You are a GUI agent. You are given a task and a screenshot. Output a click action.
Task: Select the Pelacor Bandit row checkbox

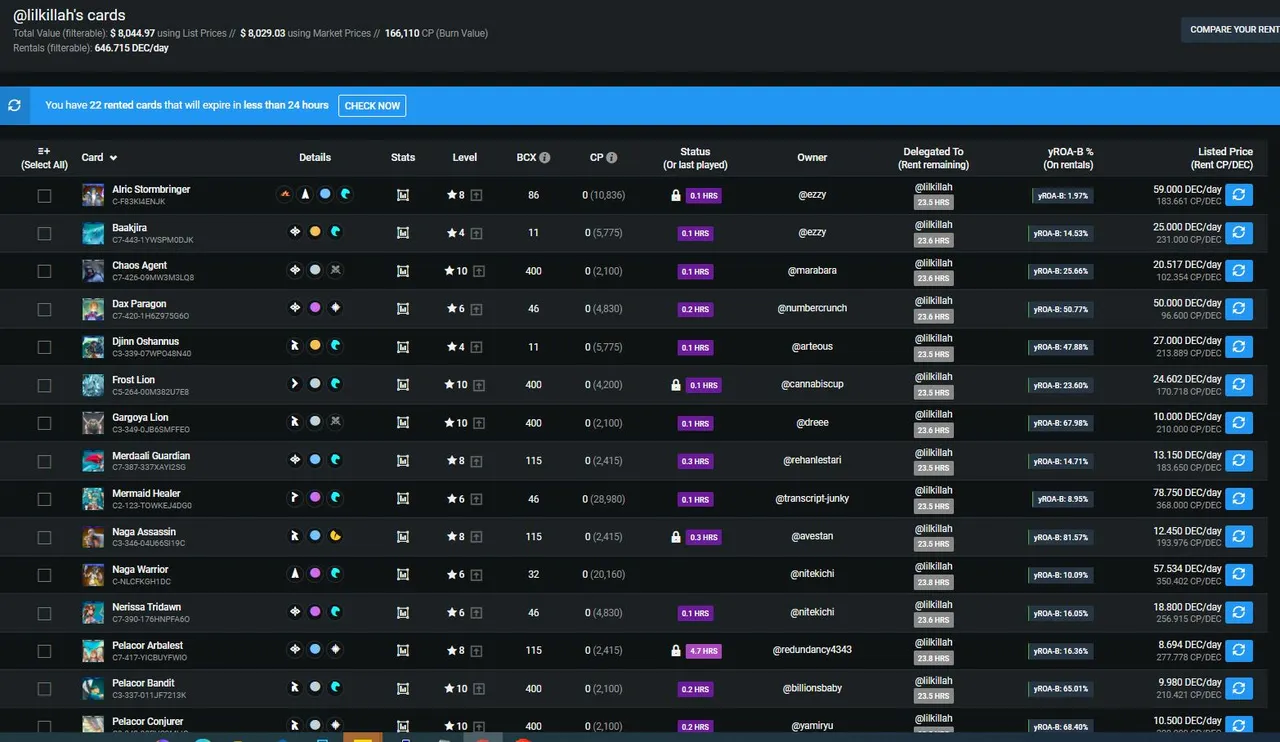(x=44, y=689)
